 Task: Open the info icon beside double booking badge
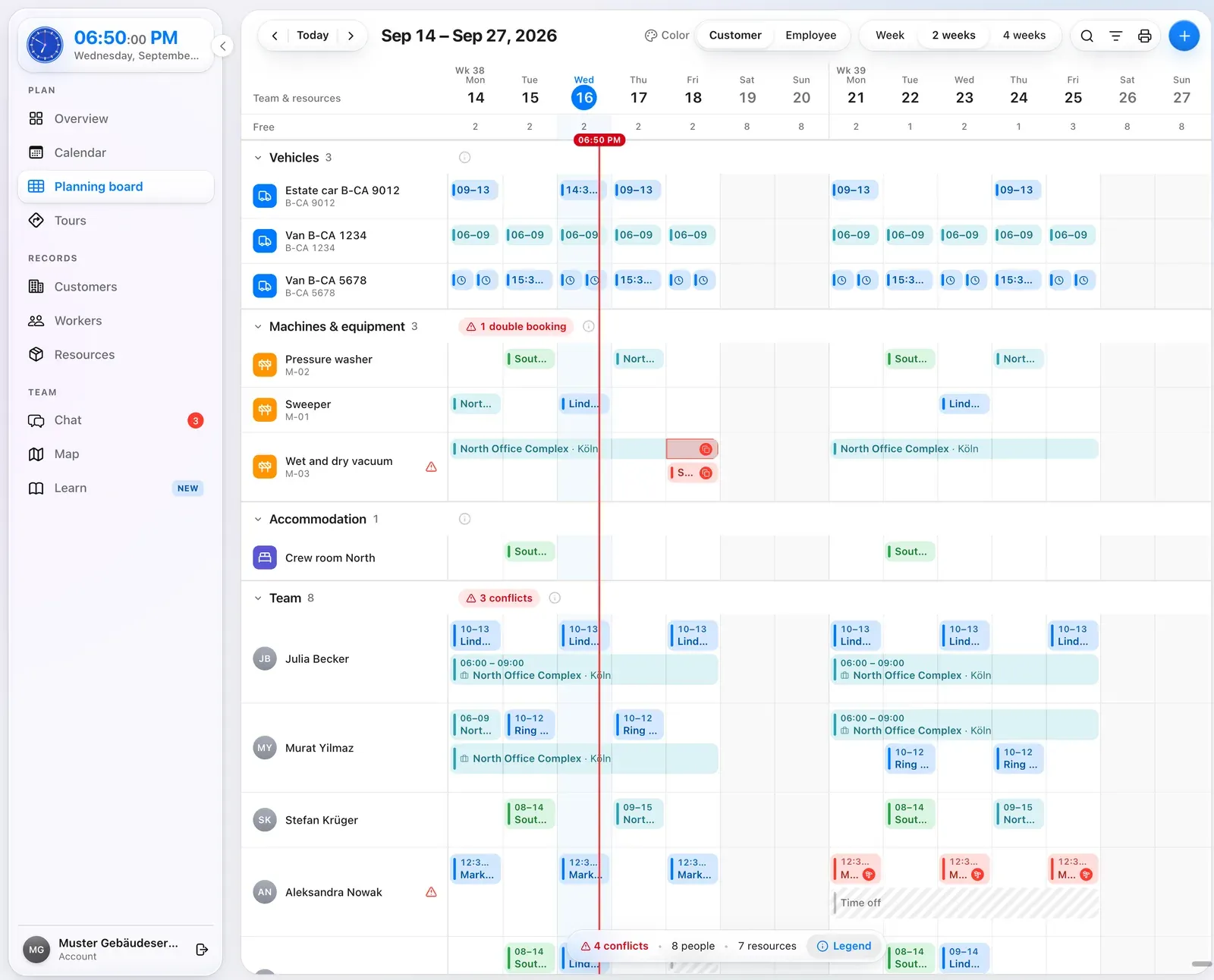[588, 326]
